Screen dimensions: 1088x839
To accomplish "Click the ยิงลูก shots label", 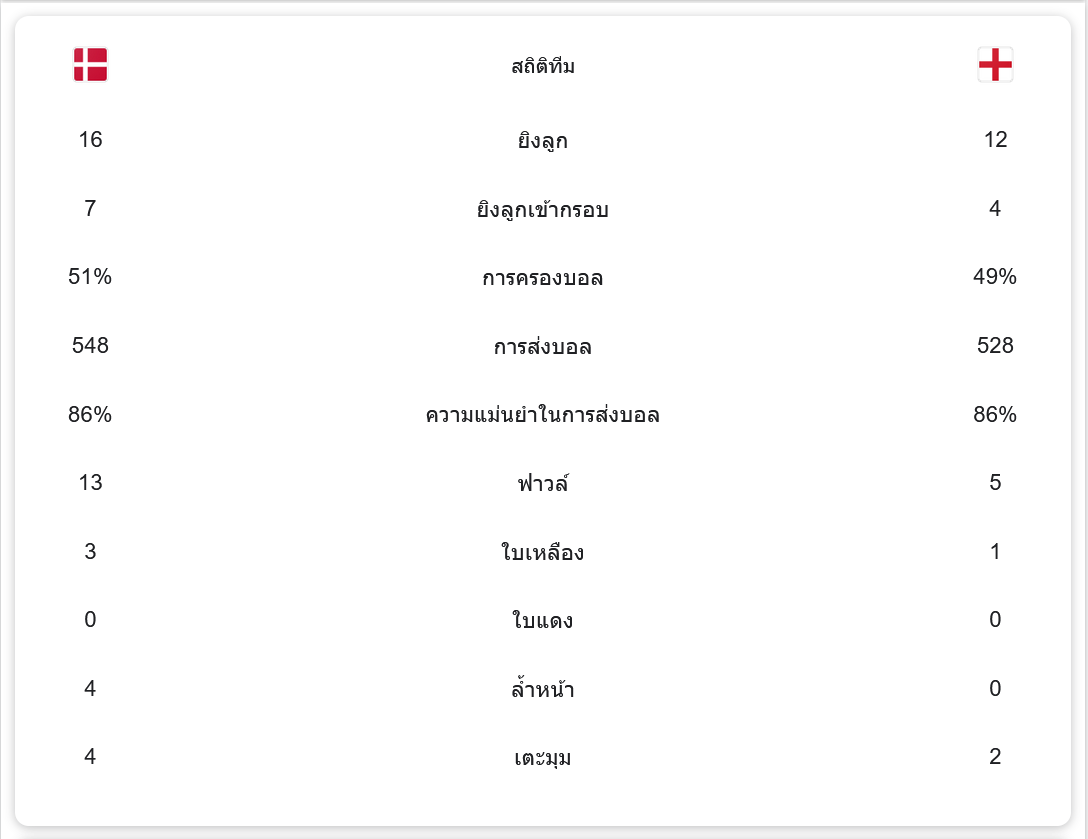I will pyautogui.click(x=543, y=141).
